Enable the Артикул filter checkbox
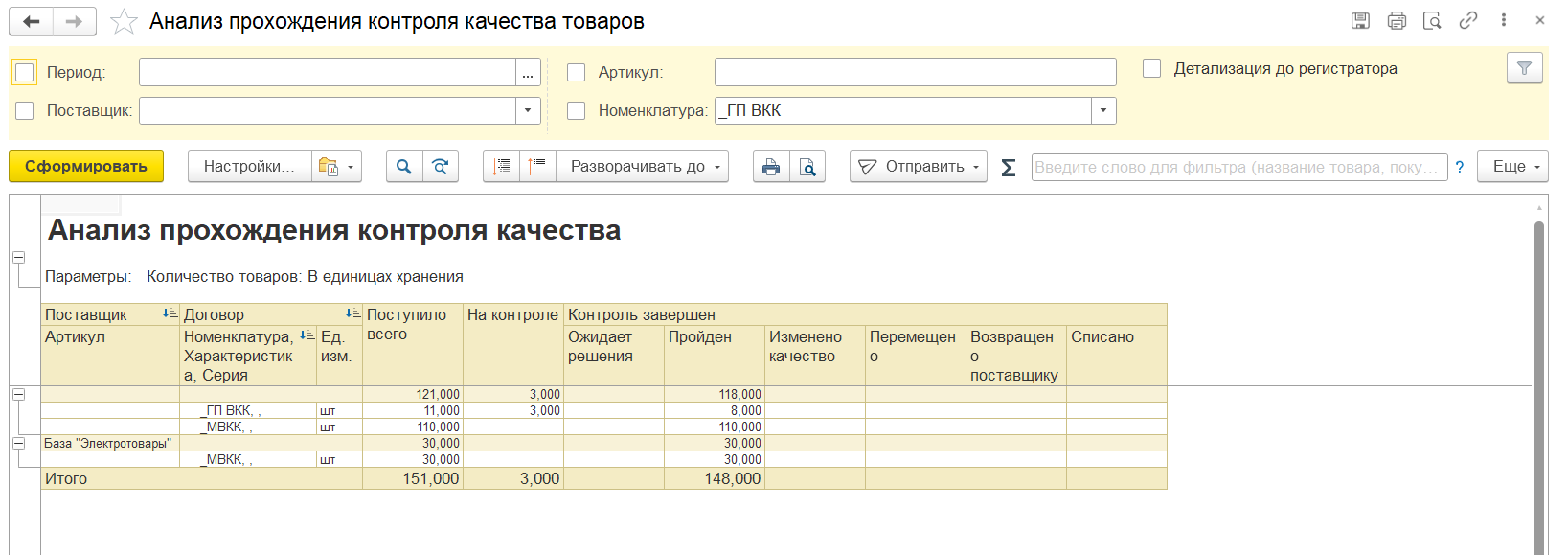Viewport: 1568px width, 555px height. 576,72
